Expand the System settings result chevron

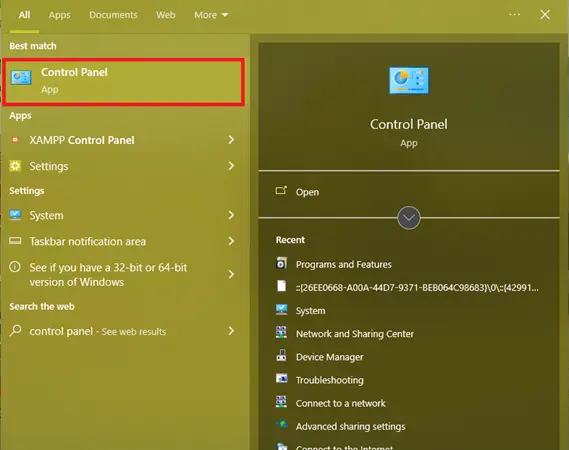click(x=231, y=215)
